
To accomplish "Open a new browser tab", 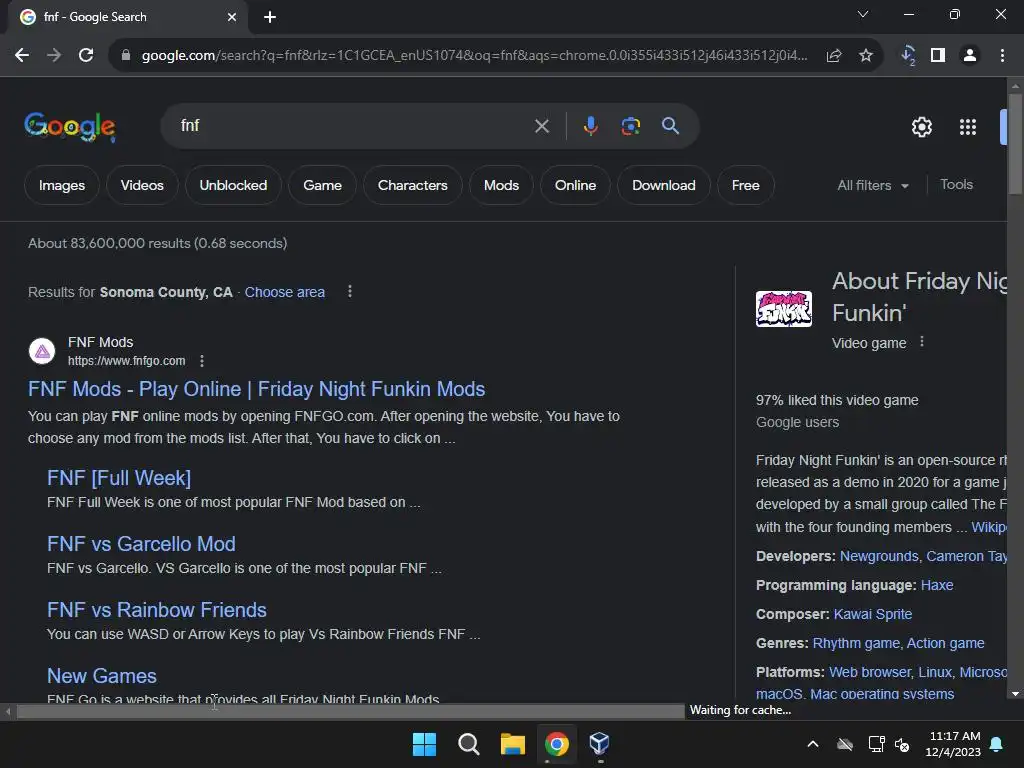I will point(270,17).
